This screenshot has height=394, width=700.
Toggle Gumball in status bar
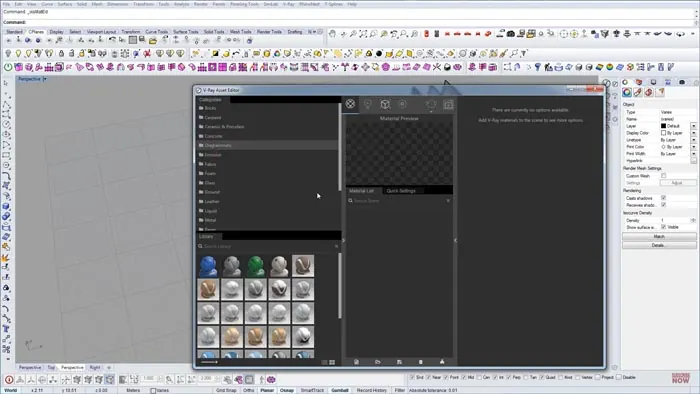click(x=340, y=390)
